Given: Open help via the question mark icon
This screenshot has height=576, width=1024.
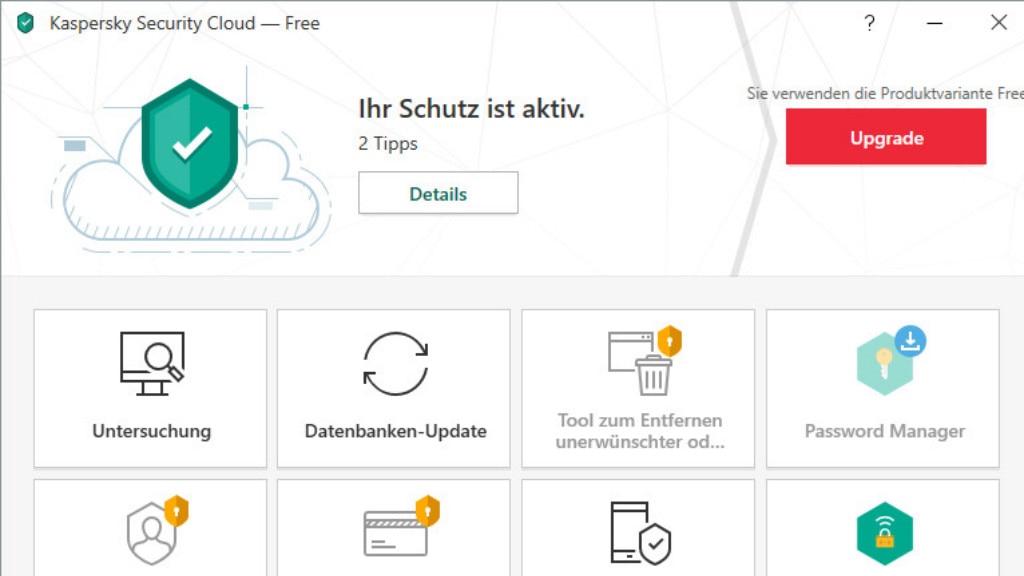Looking at the screenshot, I should pyautogui.click(x=868, y=22).
